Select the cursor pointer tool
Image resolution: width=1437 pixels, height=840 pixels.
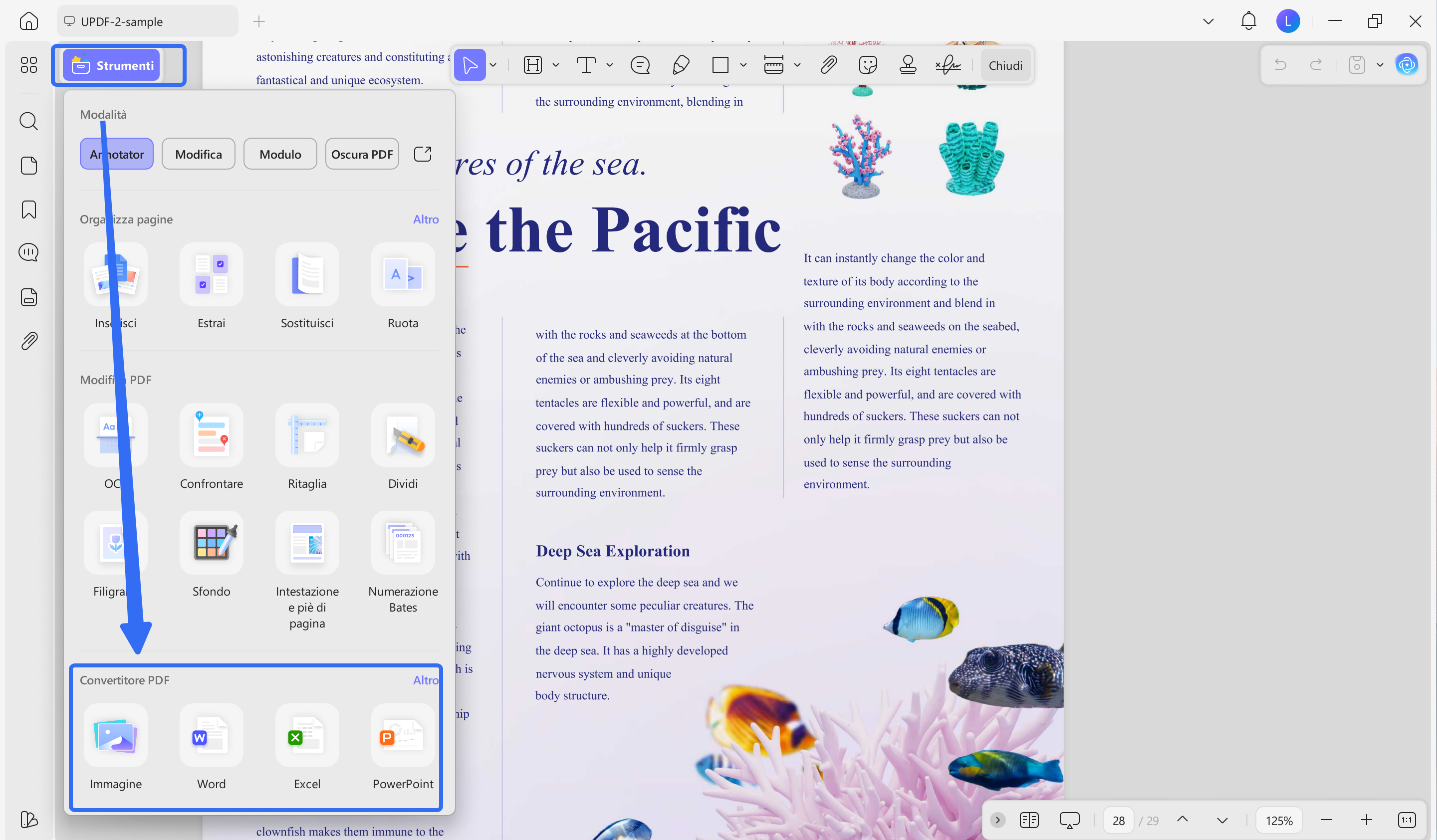[x=470, y=65]
